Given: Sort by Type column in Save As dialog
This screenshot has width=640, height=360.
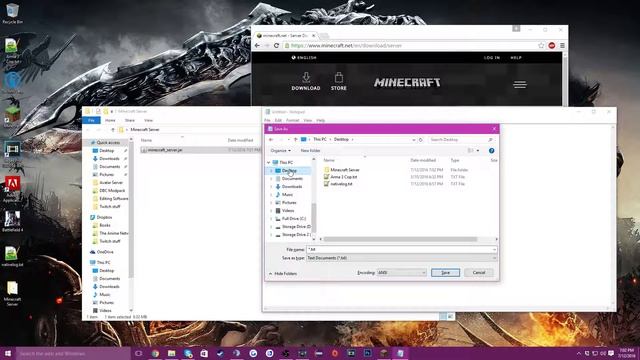Looking at the screenshot, I should point(455,160).
